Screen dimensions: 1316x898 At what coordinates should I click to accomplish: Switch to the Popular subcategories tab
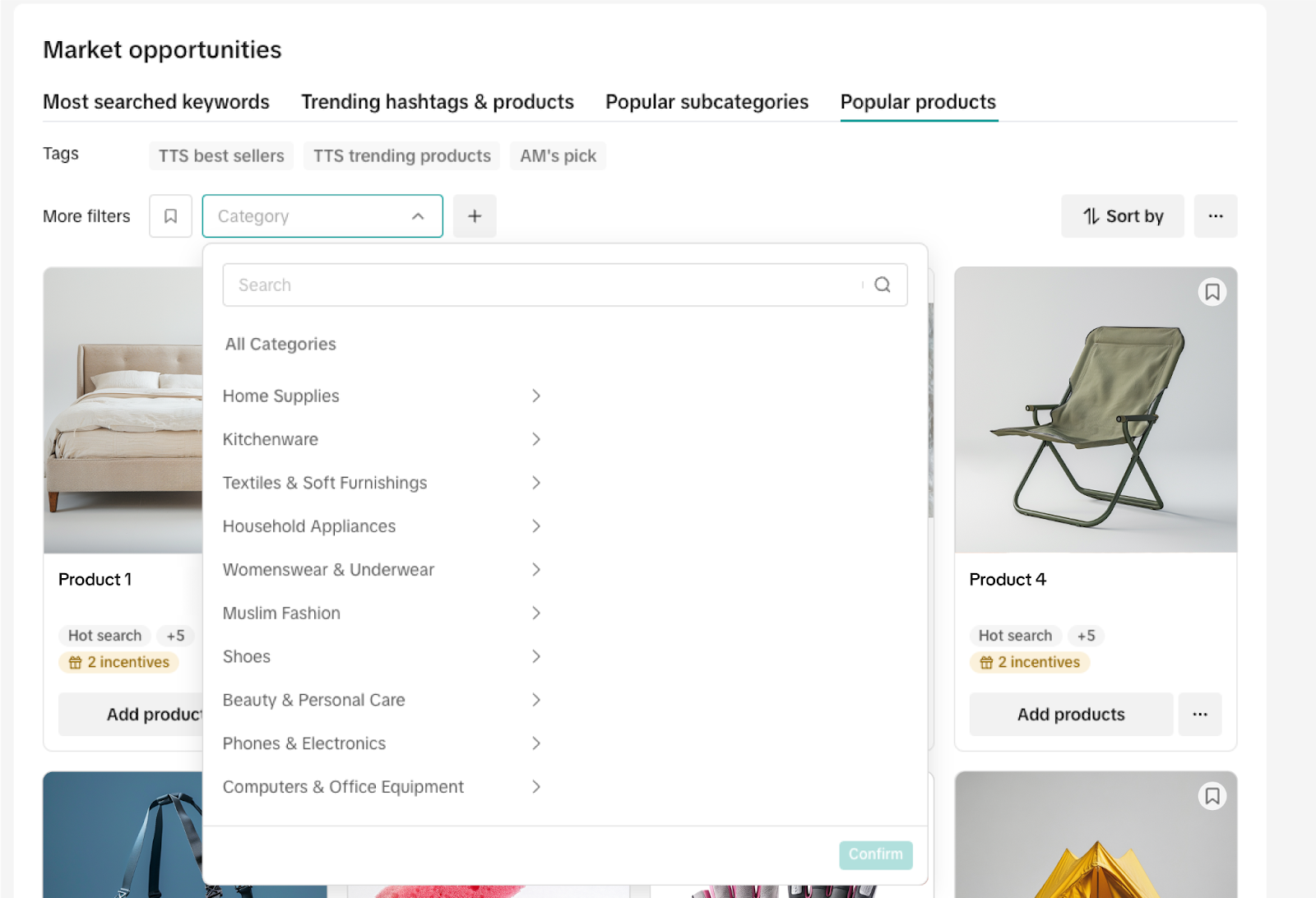[706, 101]
